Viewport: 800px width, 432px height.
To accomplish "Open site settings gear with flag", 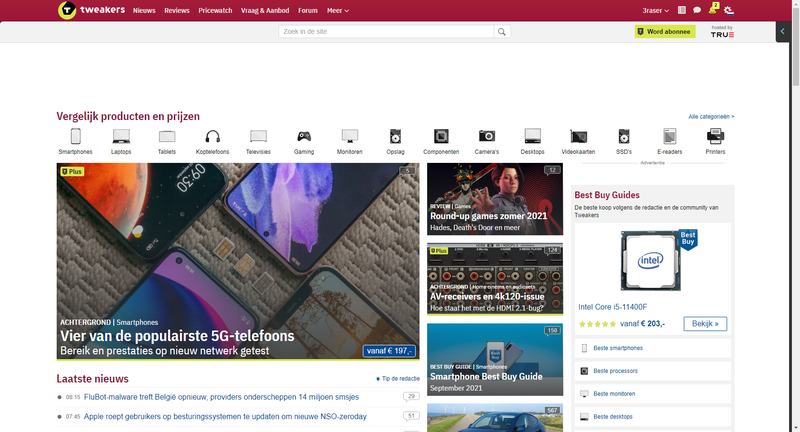I will [729, 10].
